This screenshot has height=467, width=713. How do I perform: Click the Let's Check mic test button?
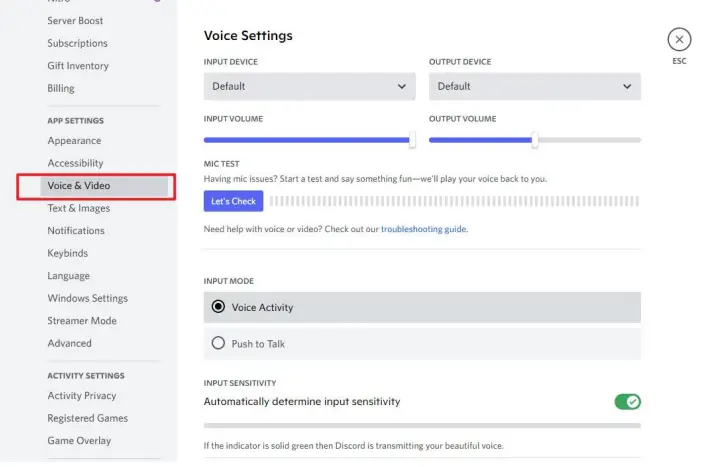[x=233, y=201]
